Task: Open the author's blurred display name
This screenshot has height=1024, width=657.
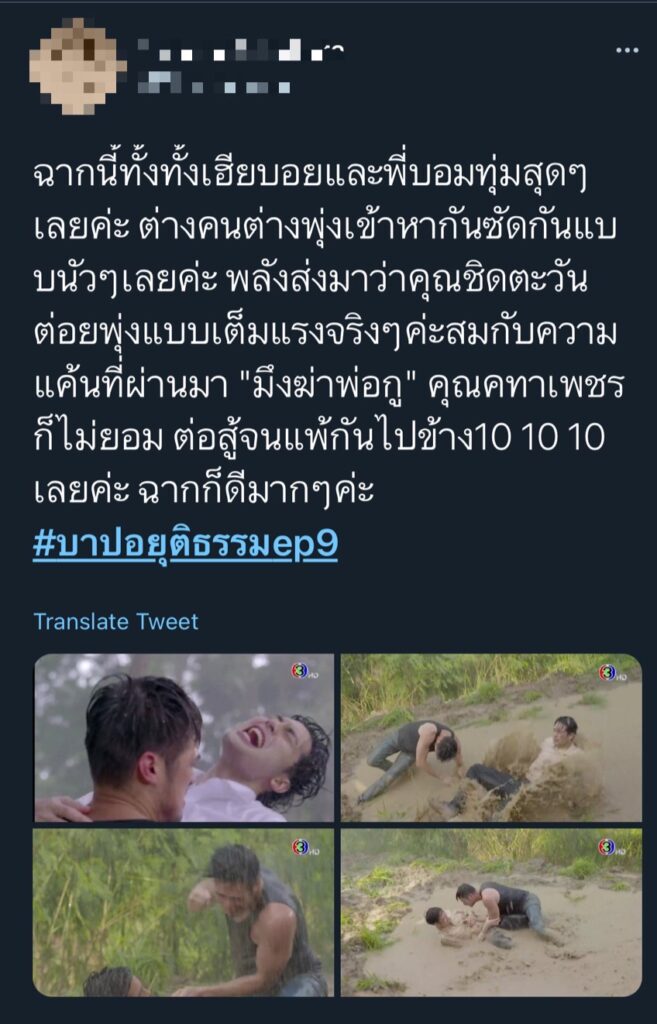Action: [x=240, y=50]
